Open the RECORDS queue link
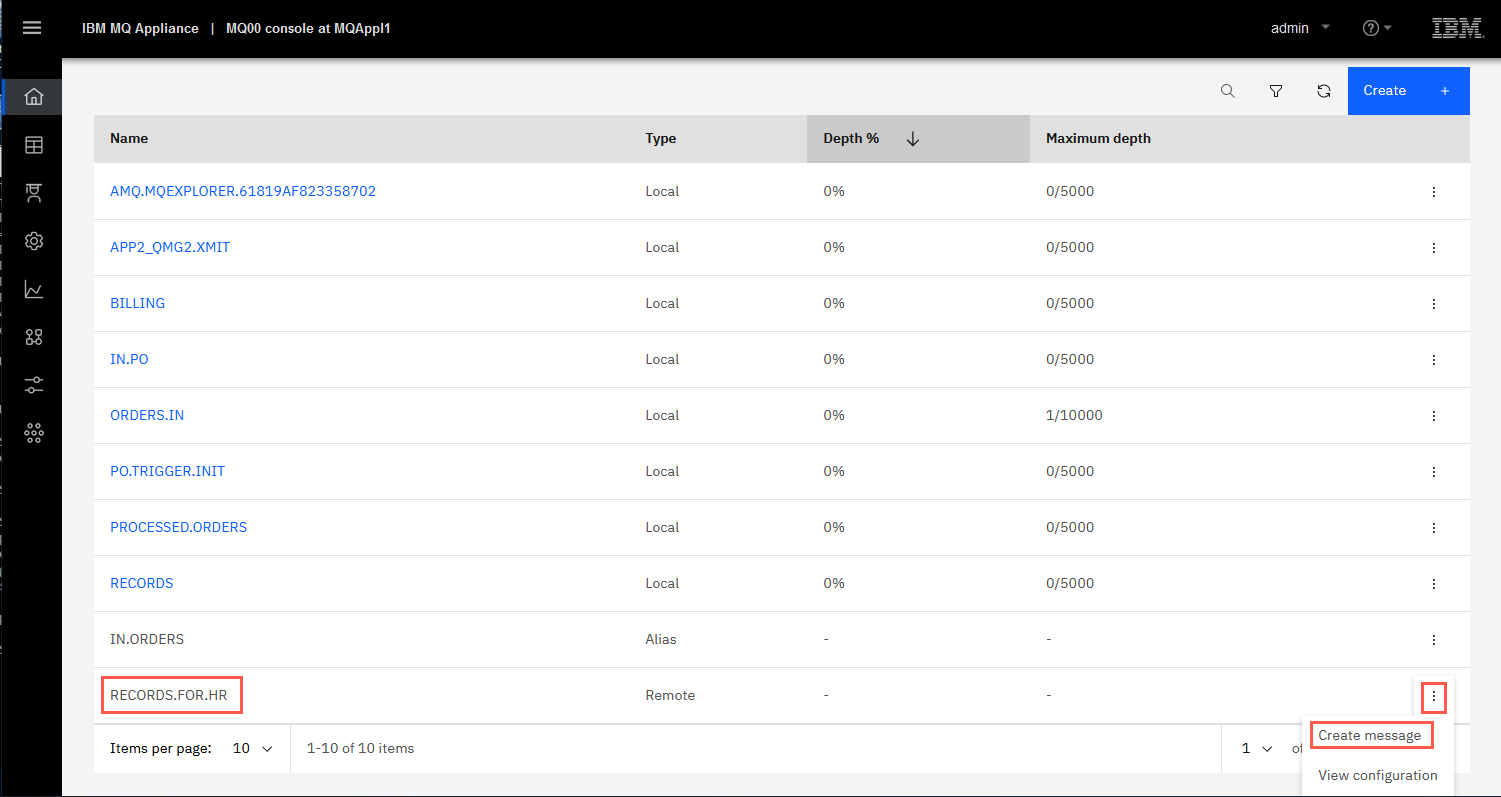The width and height of the screenshot is (1501, 797). (141, 583)
